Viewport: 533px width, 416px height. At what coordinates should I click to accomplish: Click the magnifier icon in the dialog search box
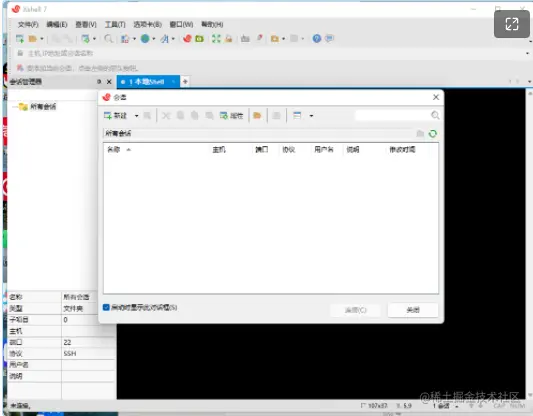point(435,115)
